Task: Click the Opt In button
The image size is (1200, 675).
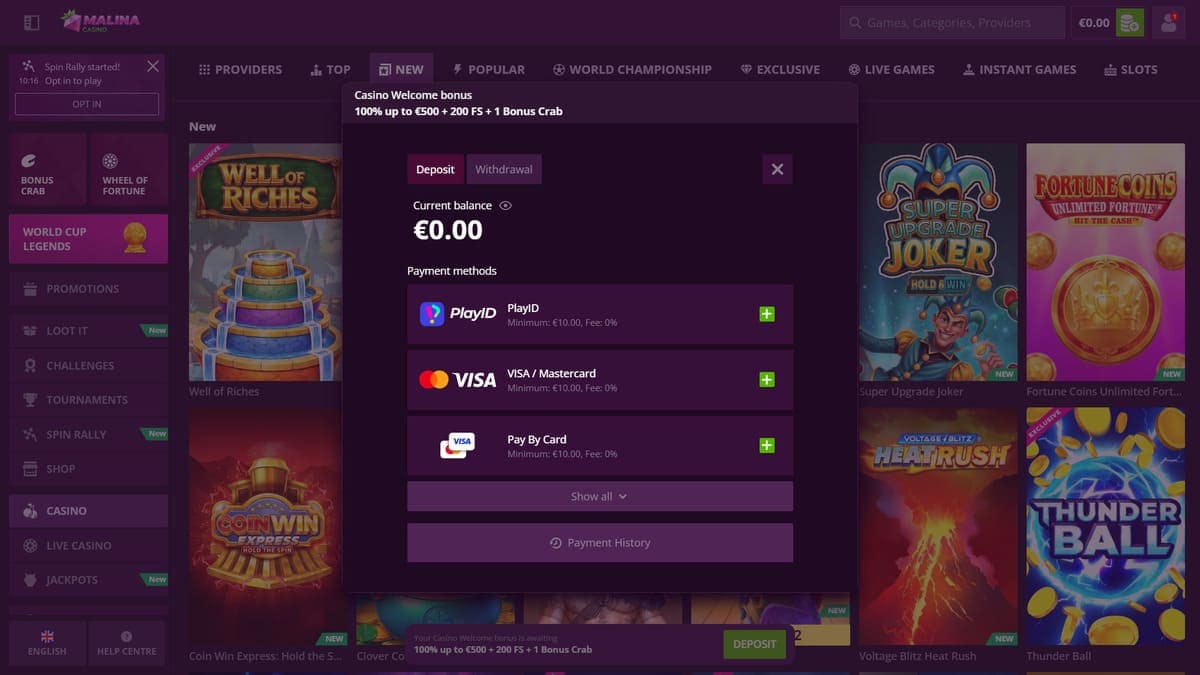Action: (87, 104)
